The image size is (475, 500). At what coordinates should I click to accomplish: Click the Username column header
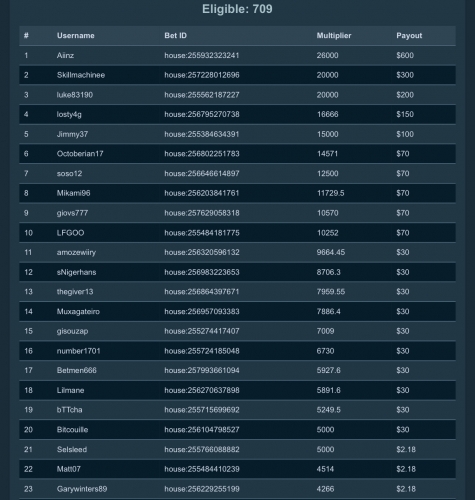pos(76,36)
